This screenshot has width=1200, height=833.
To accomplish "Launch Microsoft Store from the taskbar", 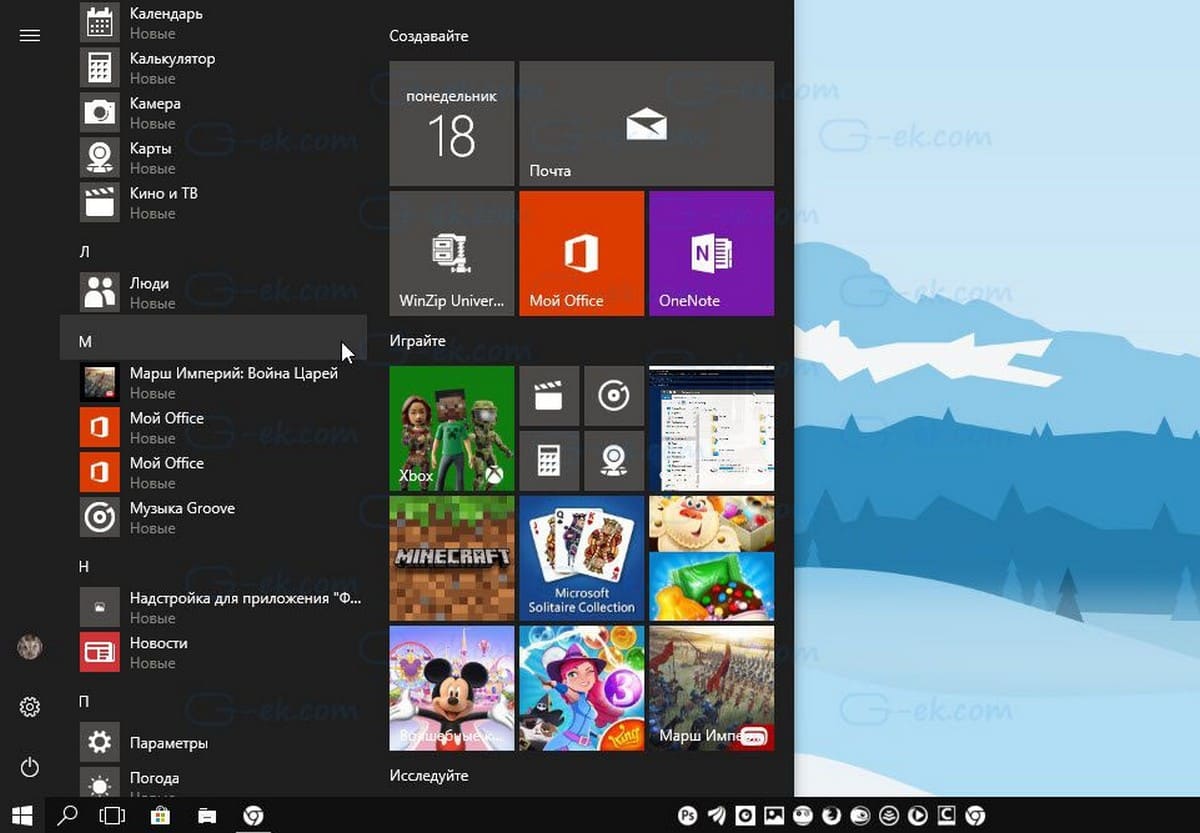I will tap(160, 815).
